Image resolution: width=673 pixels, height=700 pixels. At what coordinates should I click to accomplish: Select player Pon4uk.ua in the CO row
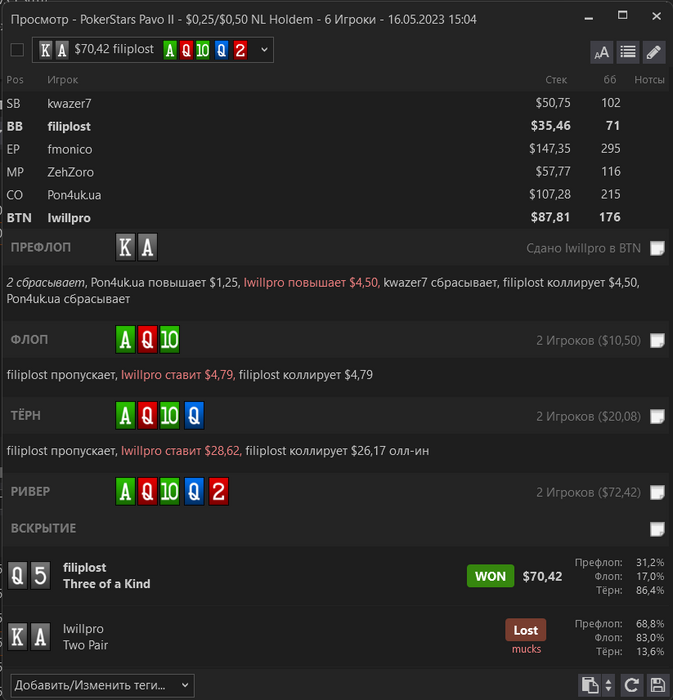tap(74, 195)
